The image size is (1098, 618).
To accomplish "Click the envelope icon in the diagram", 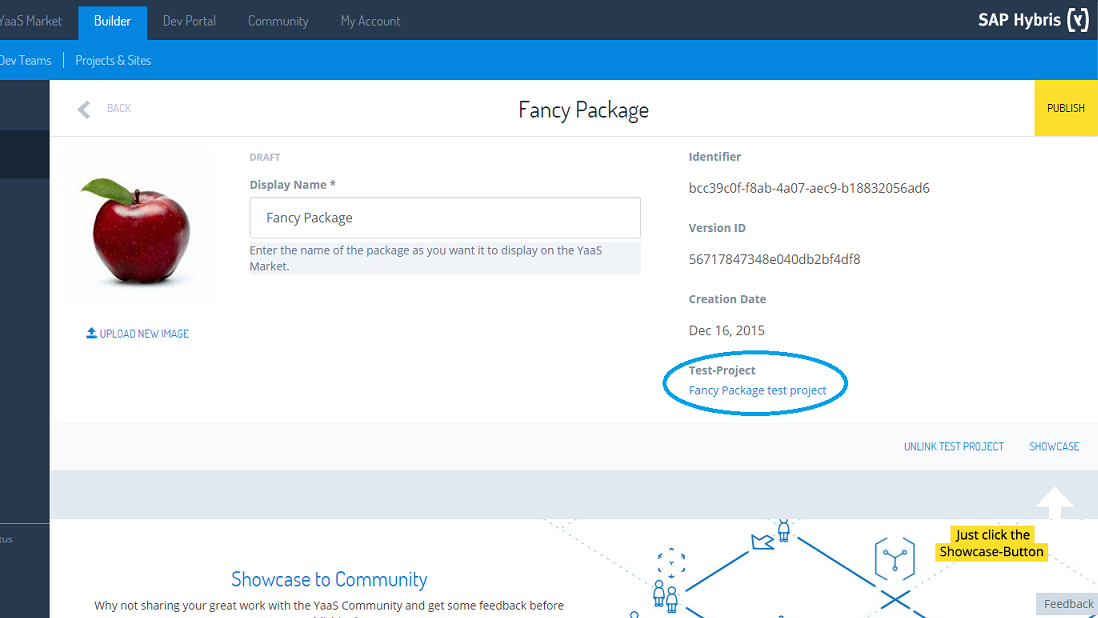I will pyautogui.click(x=762, y=542).
